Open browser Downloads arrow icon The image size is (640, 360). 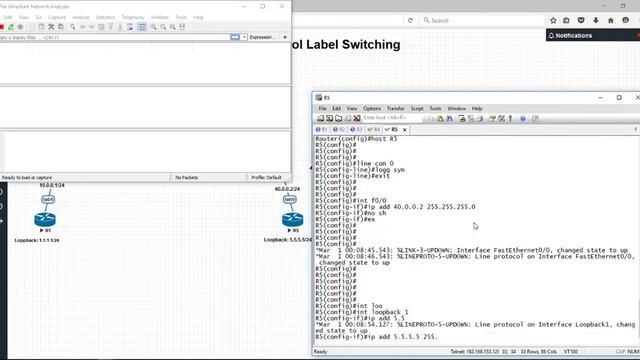(596, 20)
